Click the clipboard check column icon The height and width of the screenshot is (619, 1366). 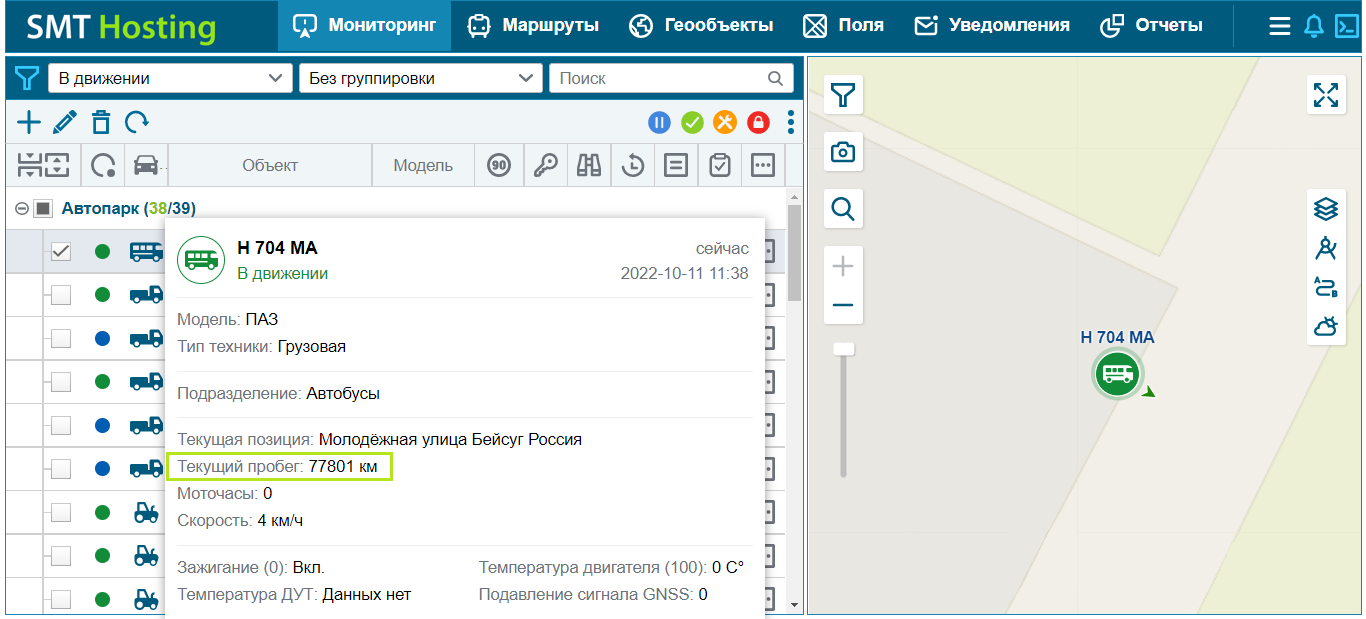(x=720, y=165)
